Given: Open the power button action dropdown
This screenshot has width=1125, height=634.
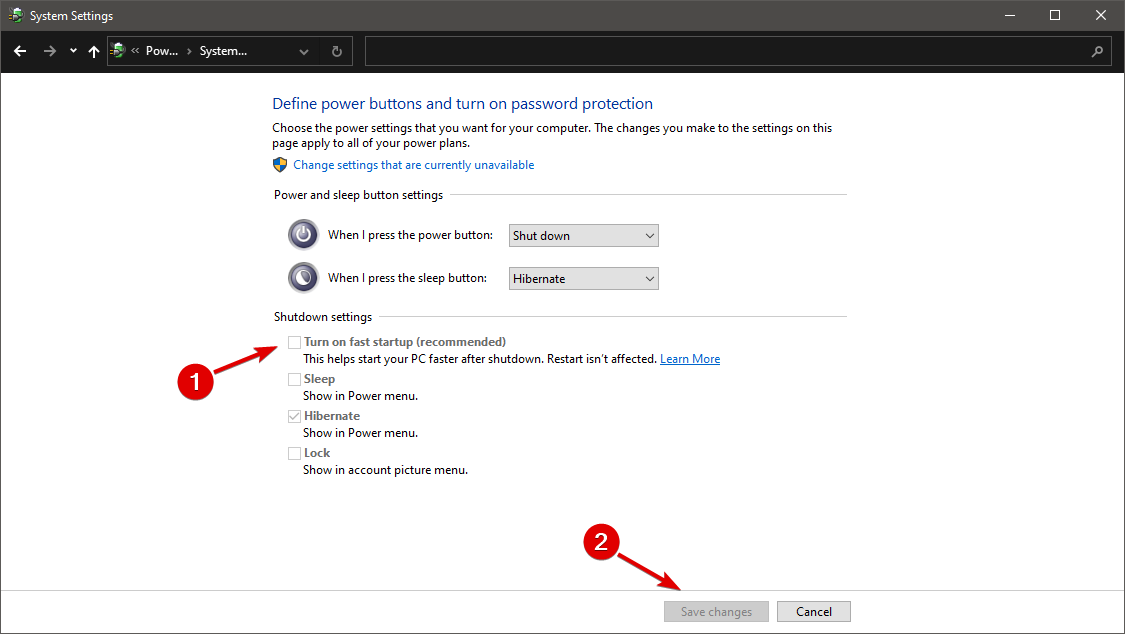Looking at the screenshot, I should click(x=583, y=235).
